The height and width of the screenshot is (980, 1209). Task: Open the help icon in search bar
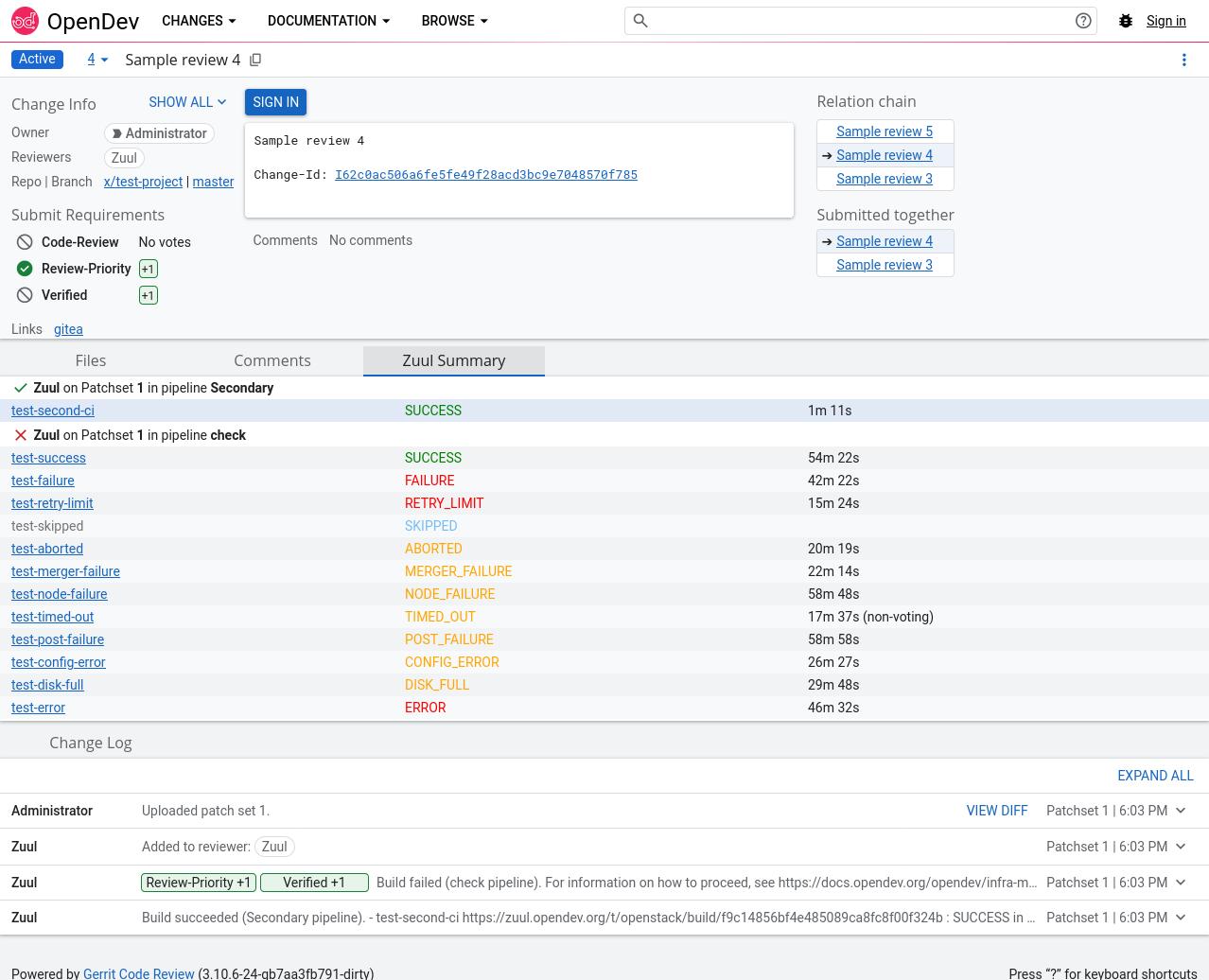(1083, 21)
